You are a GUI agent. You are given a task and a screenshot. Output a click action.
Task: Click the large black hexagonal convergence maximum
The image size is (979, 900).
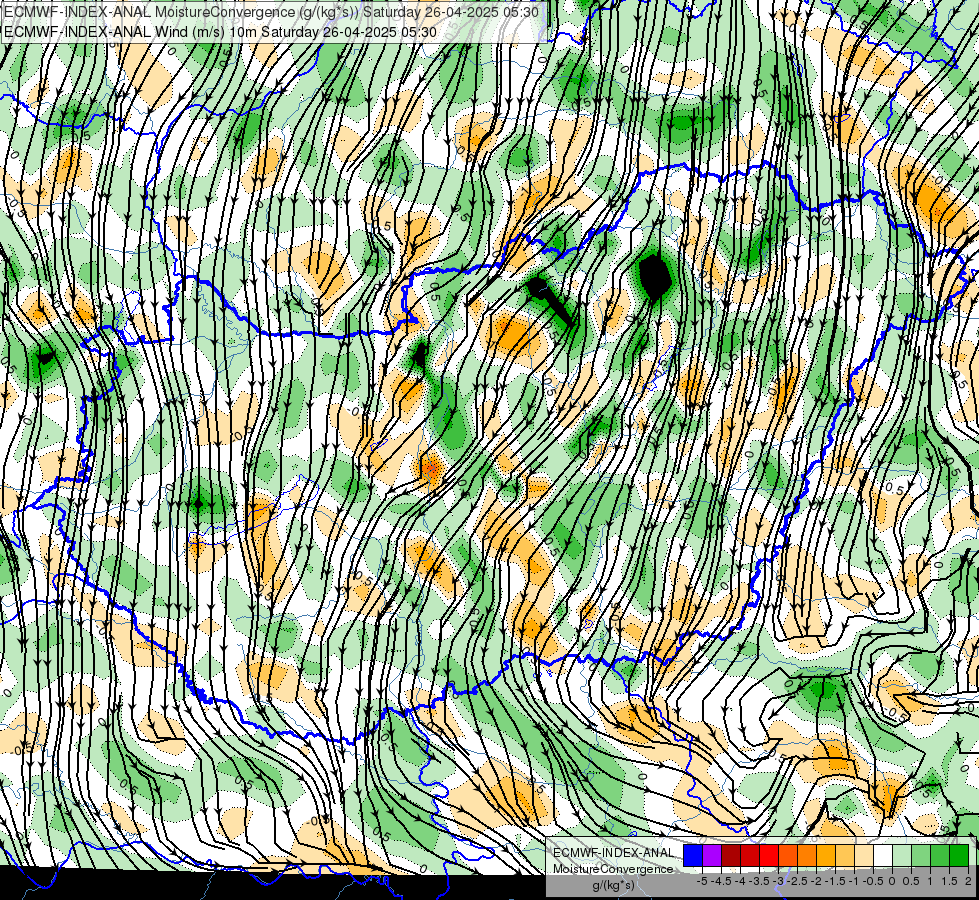(x=655, y=277)
